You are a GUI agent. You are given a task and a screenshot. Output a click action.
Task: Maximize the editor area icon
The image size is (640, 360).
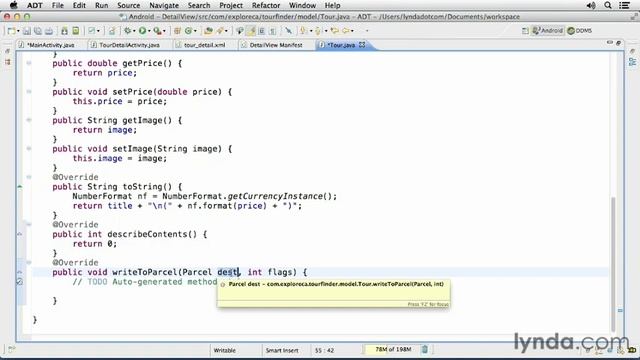[618, 42]
